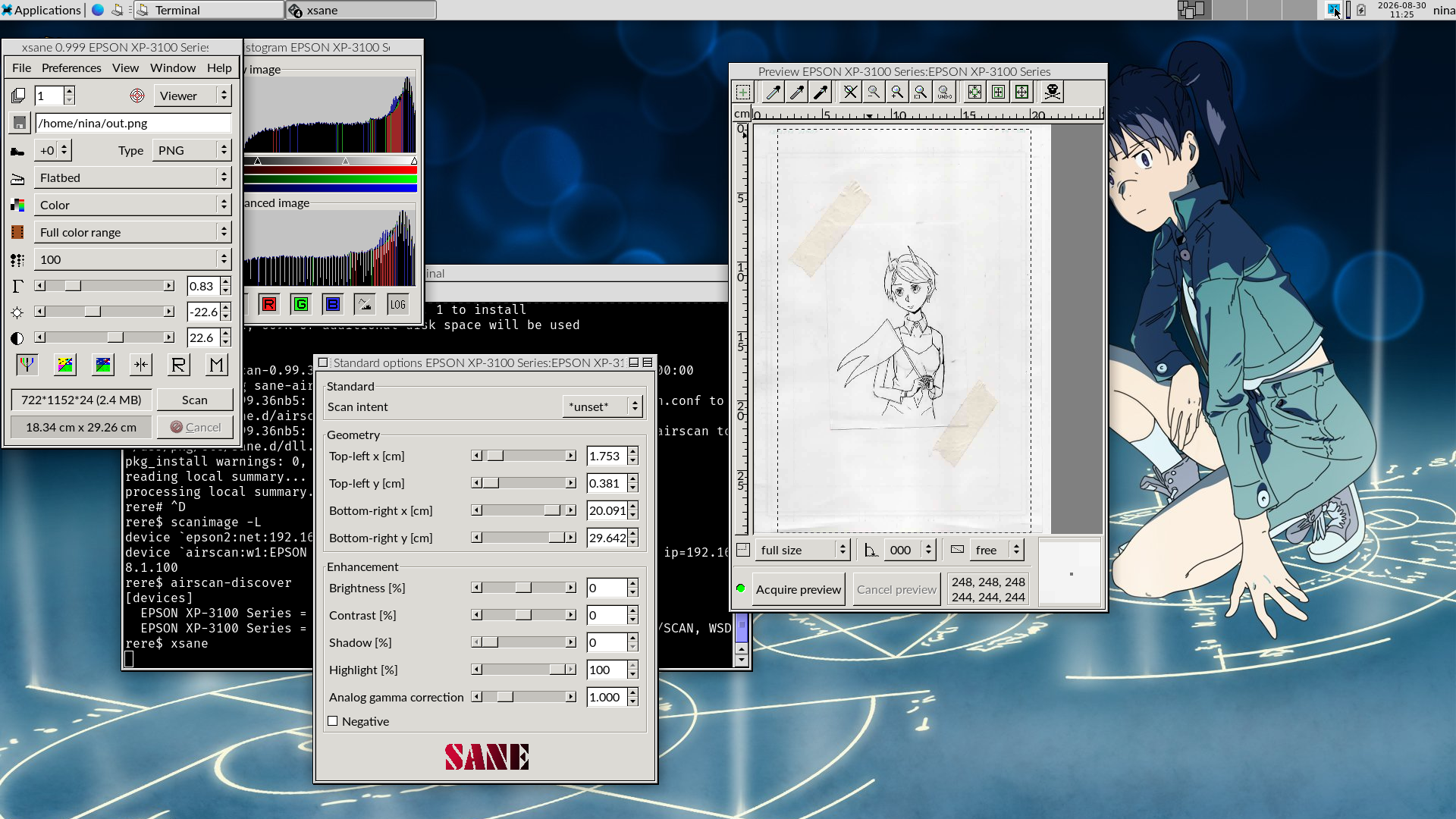Click the contrast slider in xsane main window
This screenshot has width=1456, height=819.
pyautogui.click(x=105, y=337)
